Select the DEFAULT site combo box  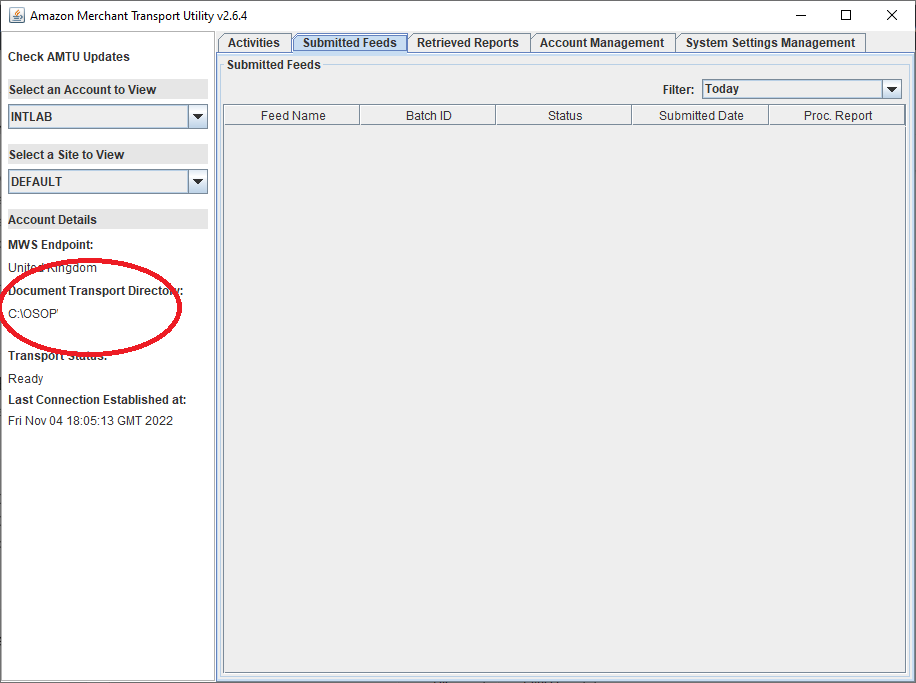click(108, 182)
